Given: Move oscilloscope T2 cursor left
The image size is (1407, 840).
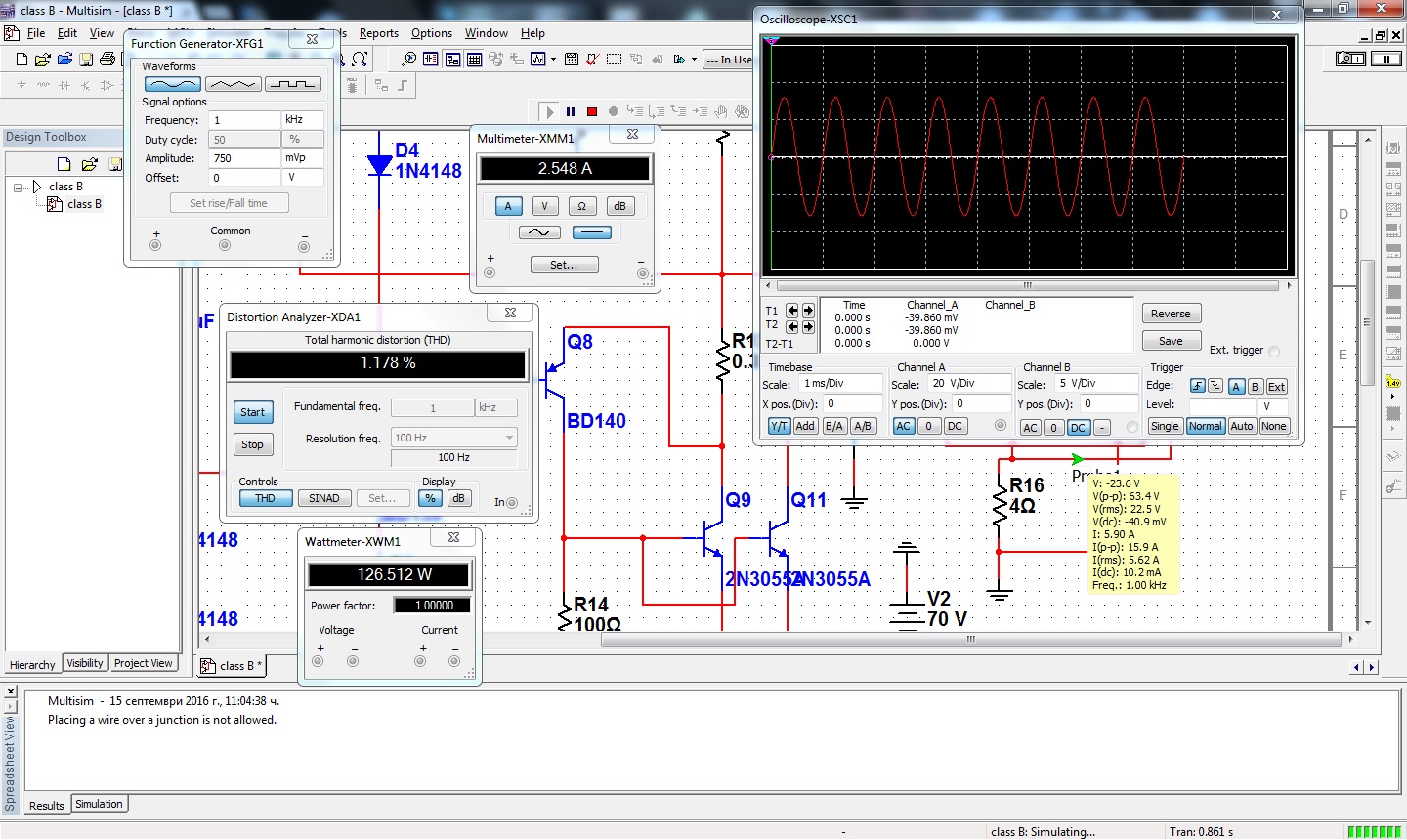Looking at the screenshot, I should click(792, 326).
